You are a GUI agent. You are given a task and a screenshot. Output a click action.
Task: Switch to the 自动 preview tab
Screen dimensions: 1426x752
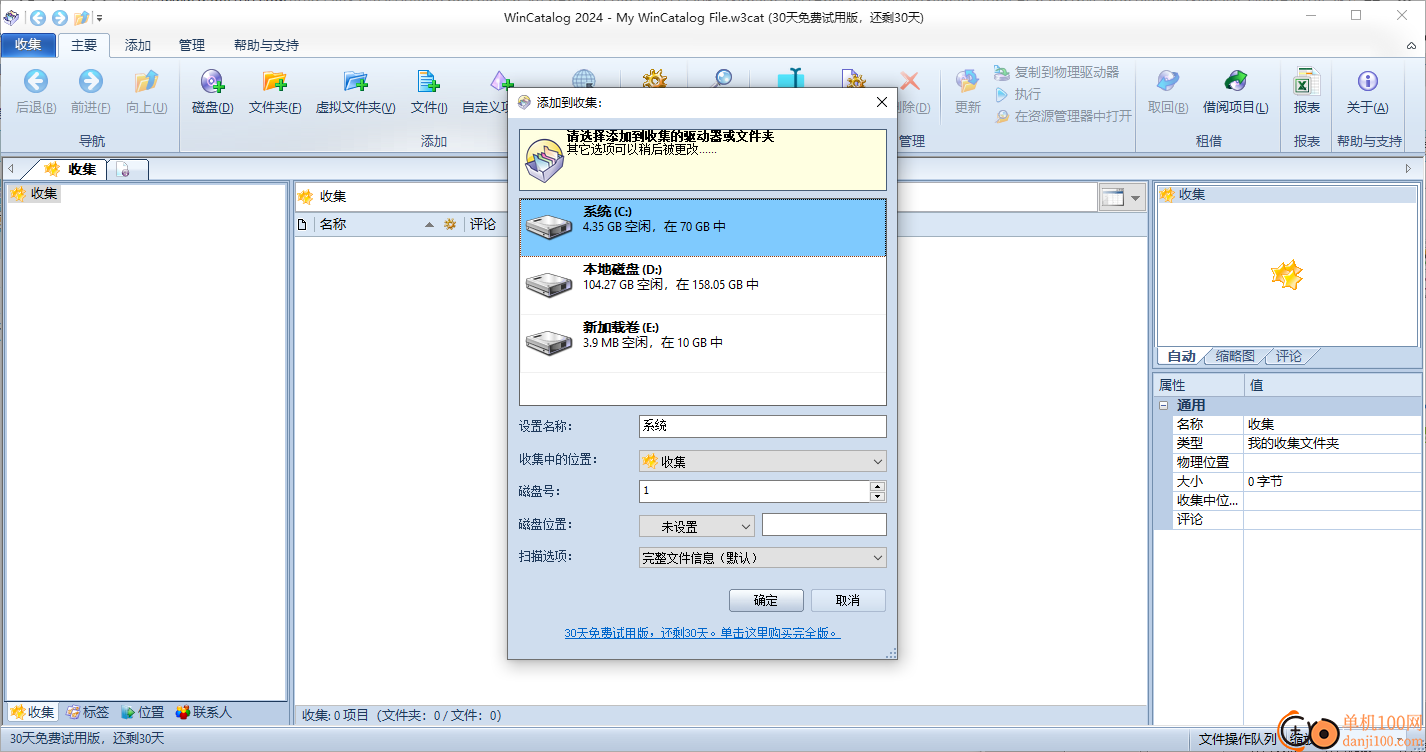[x=1181, y=356]
